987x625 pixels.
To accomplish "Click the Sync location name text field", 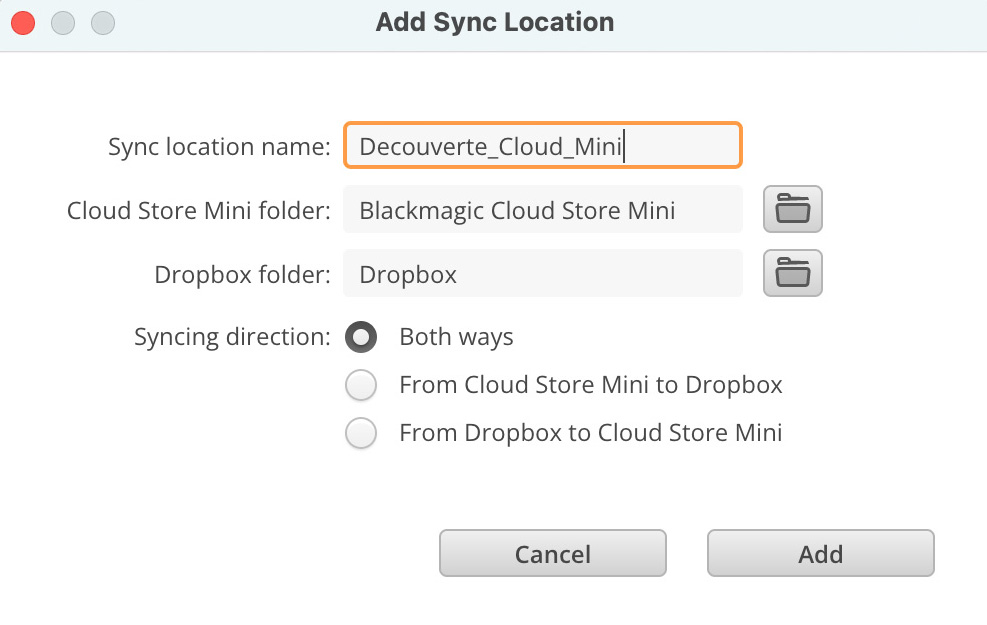I will tap(542, 147).
